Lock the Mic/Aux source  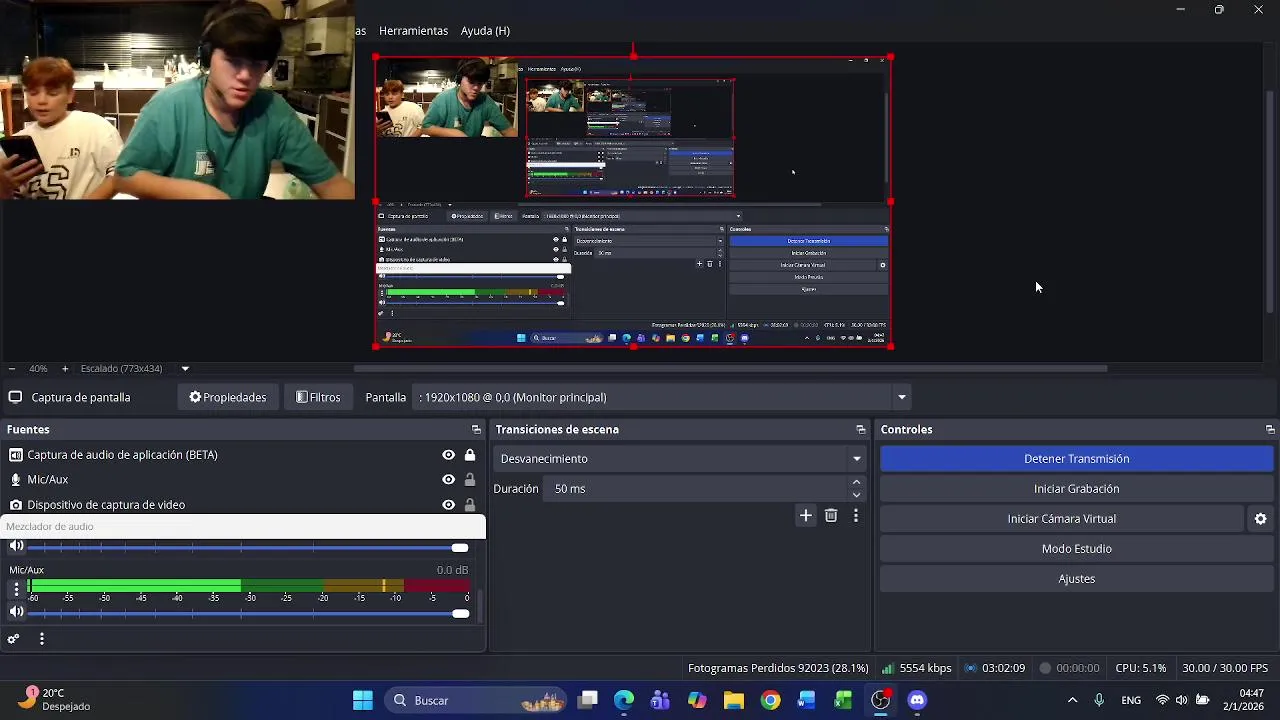470,480
